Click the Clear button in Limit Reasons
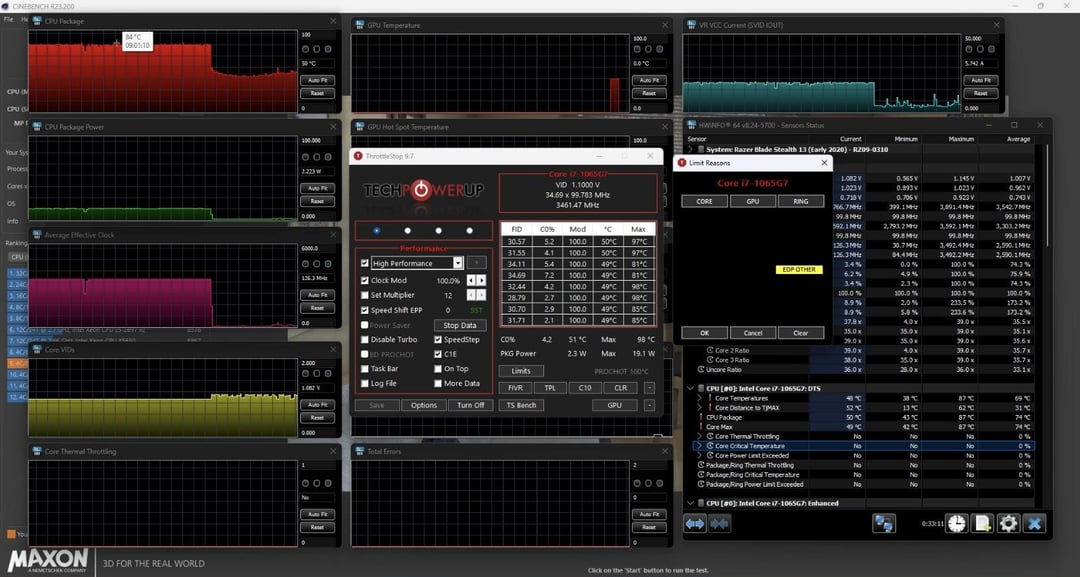The image size is (1080, 577). point(800,333)
